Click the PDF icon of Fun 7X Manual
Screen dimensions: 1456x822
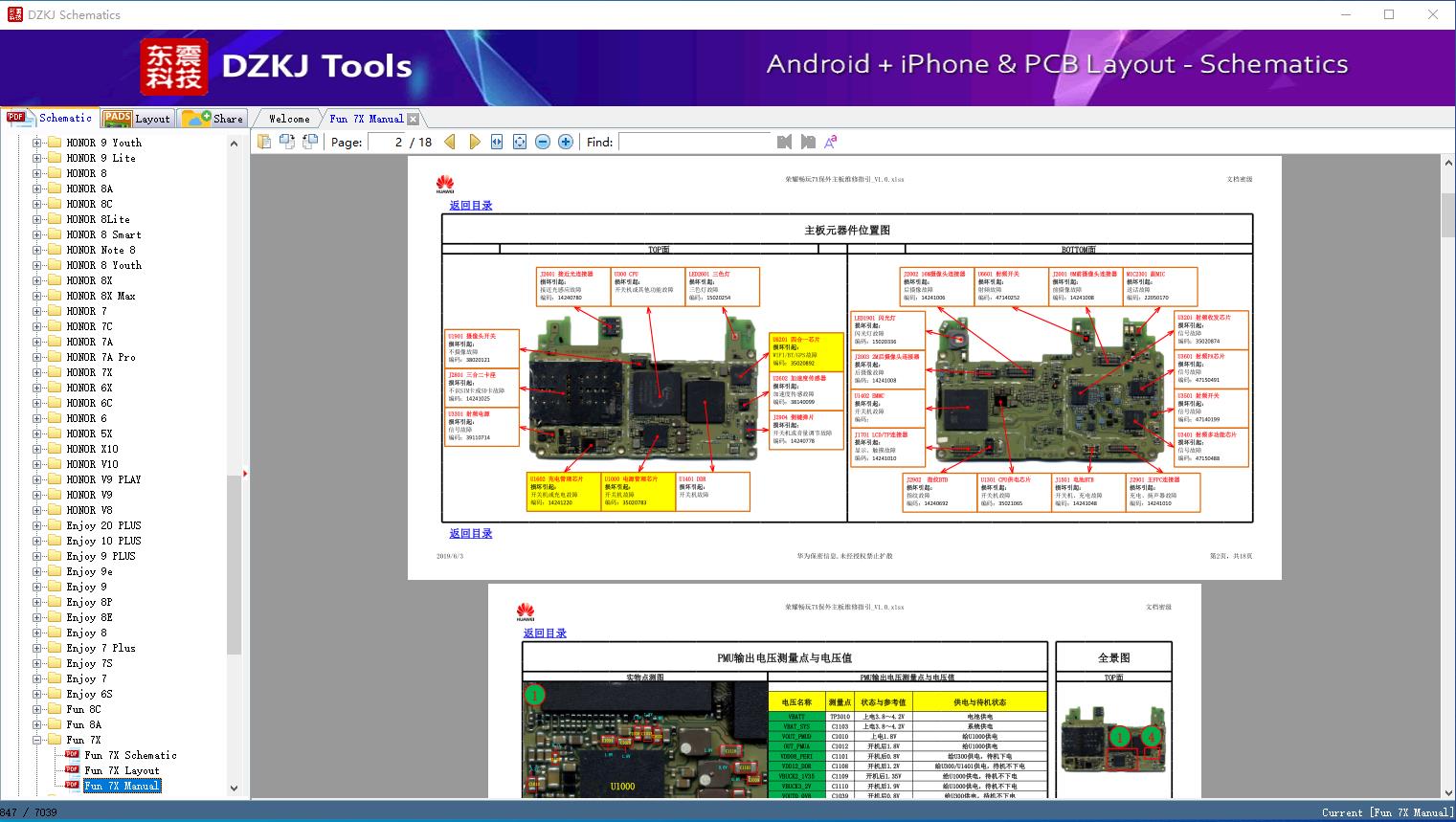coord(72,786)
